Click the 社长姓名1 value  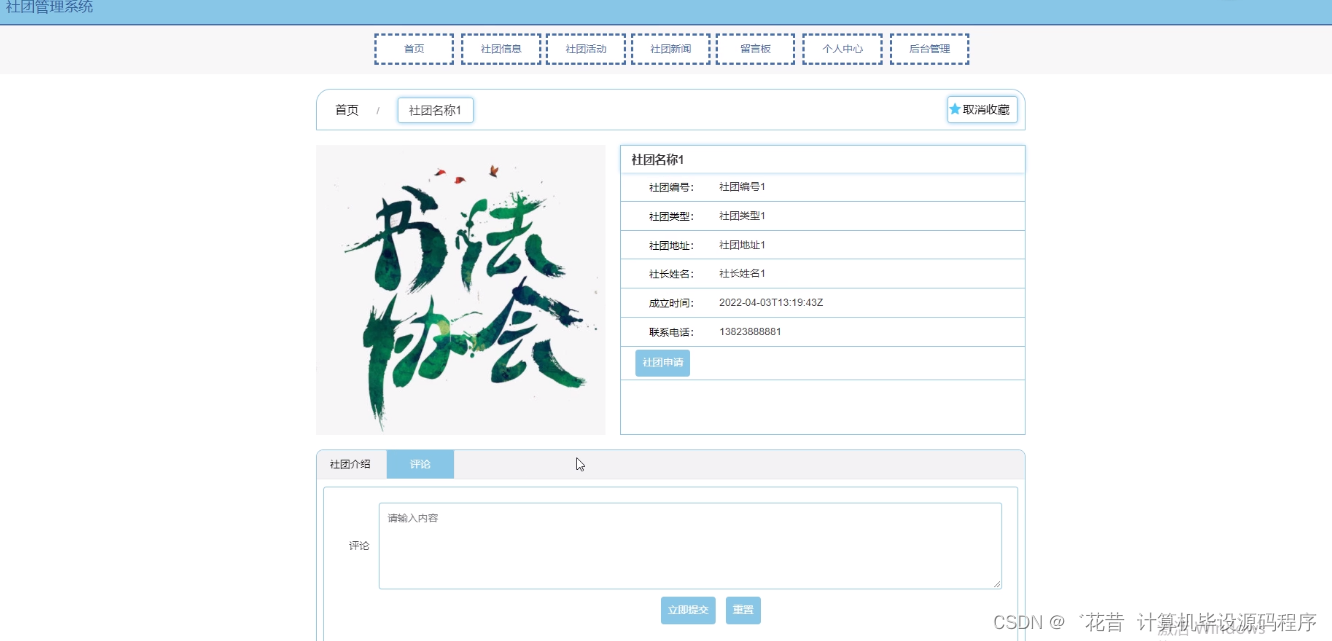[742, 274]
